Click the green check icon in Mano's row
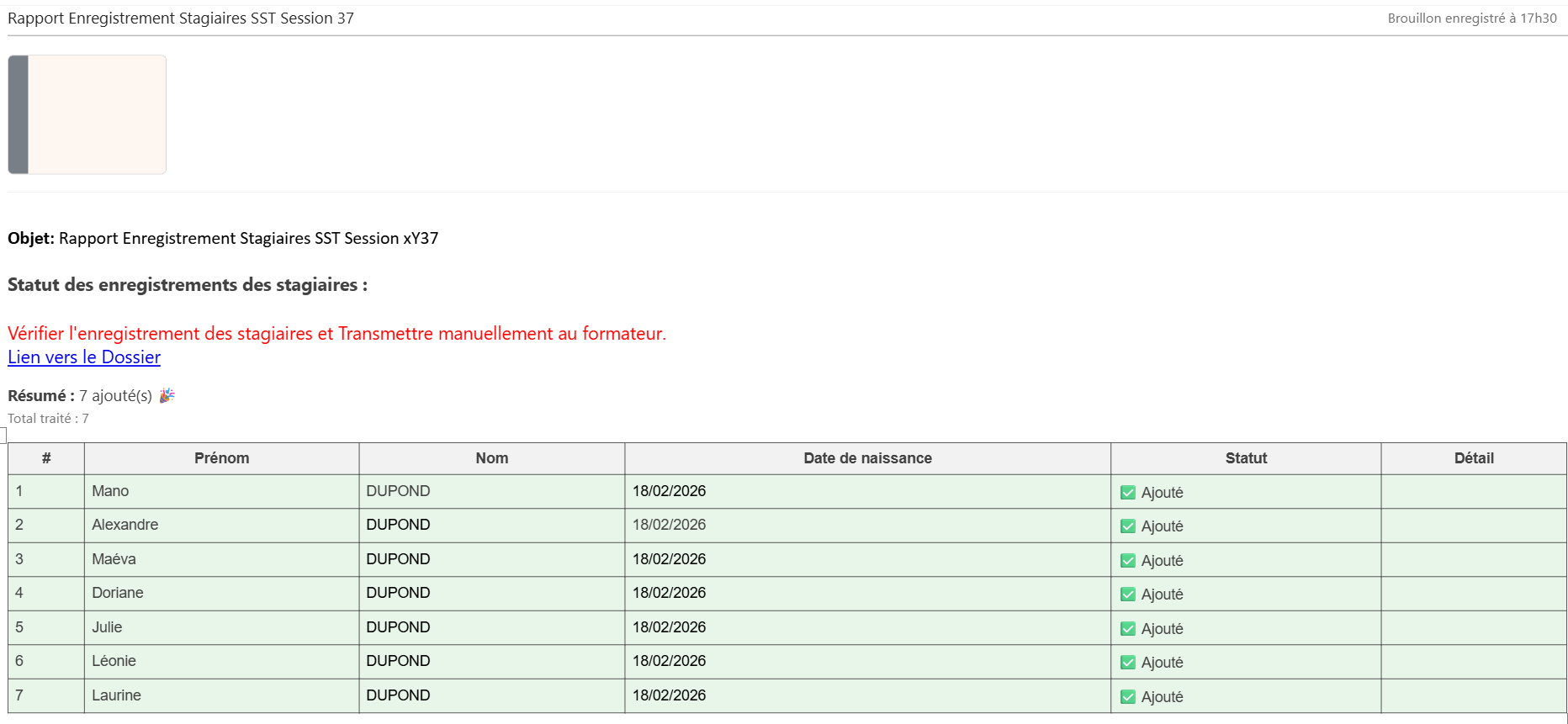Screen dimensions: 1568x724 click(1128, 493)
